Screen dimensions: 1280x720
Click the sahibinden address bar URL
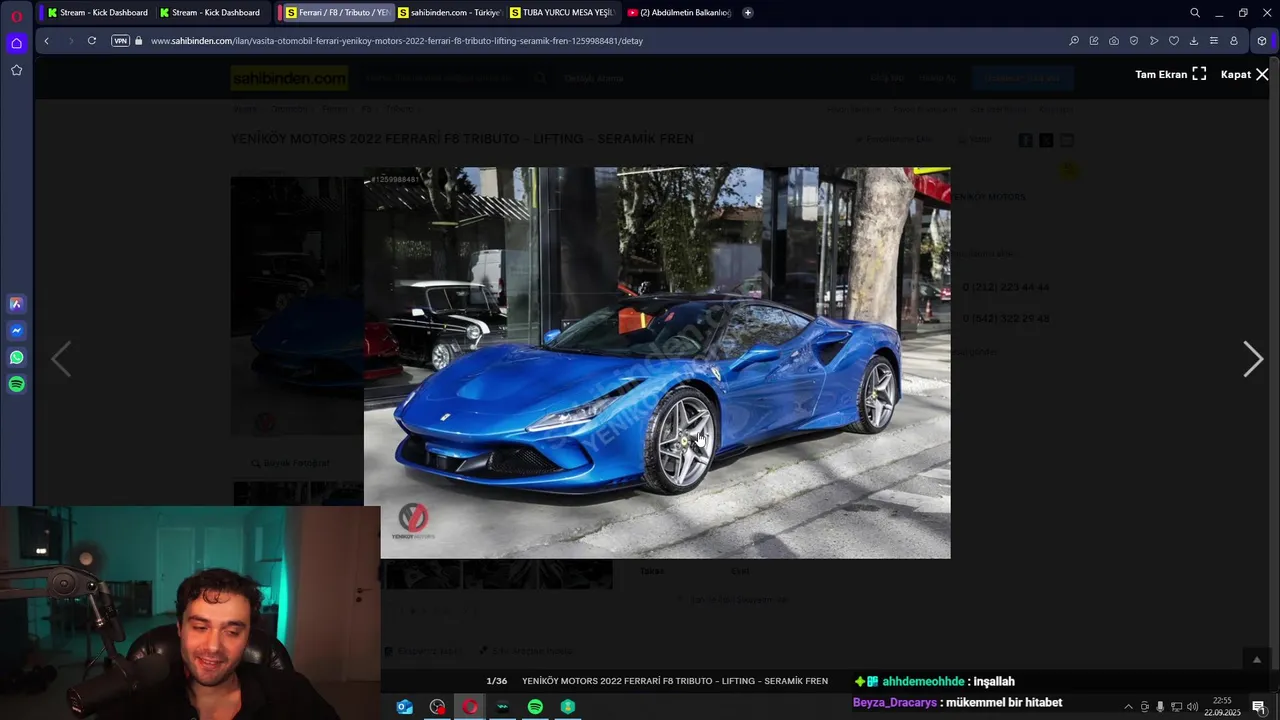pos(396,41)
